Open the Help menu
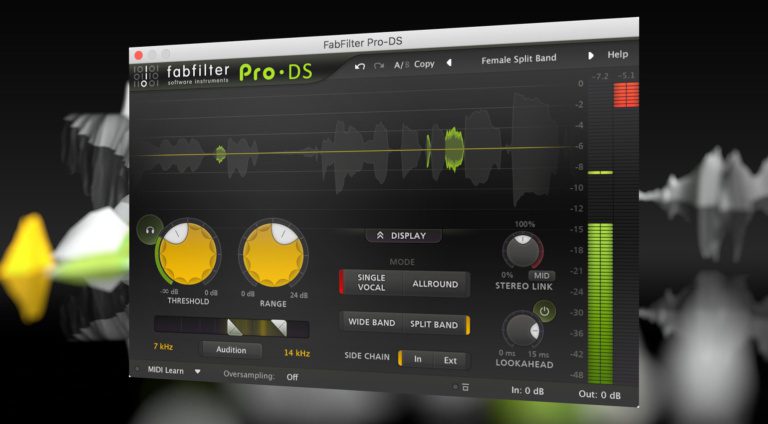 point(618,54)
